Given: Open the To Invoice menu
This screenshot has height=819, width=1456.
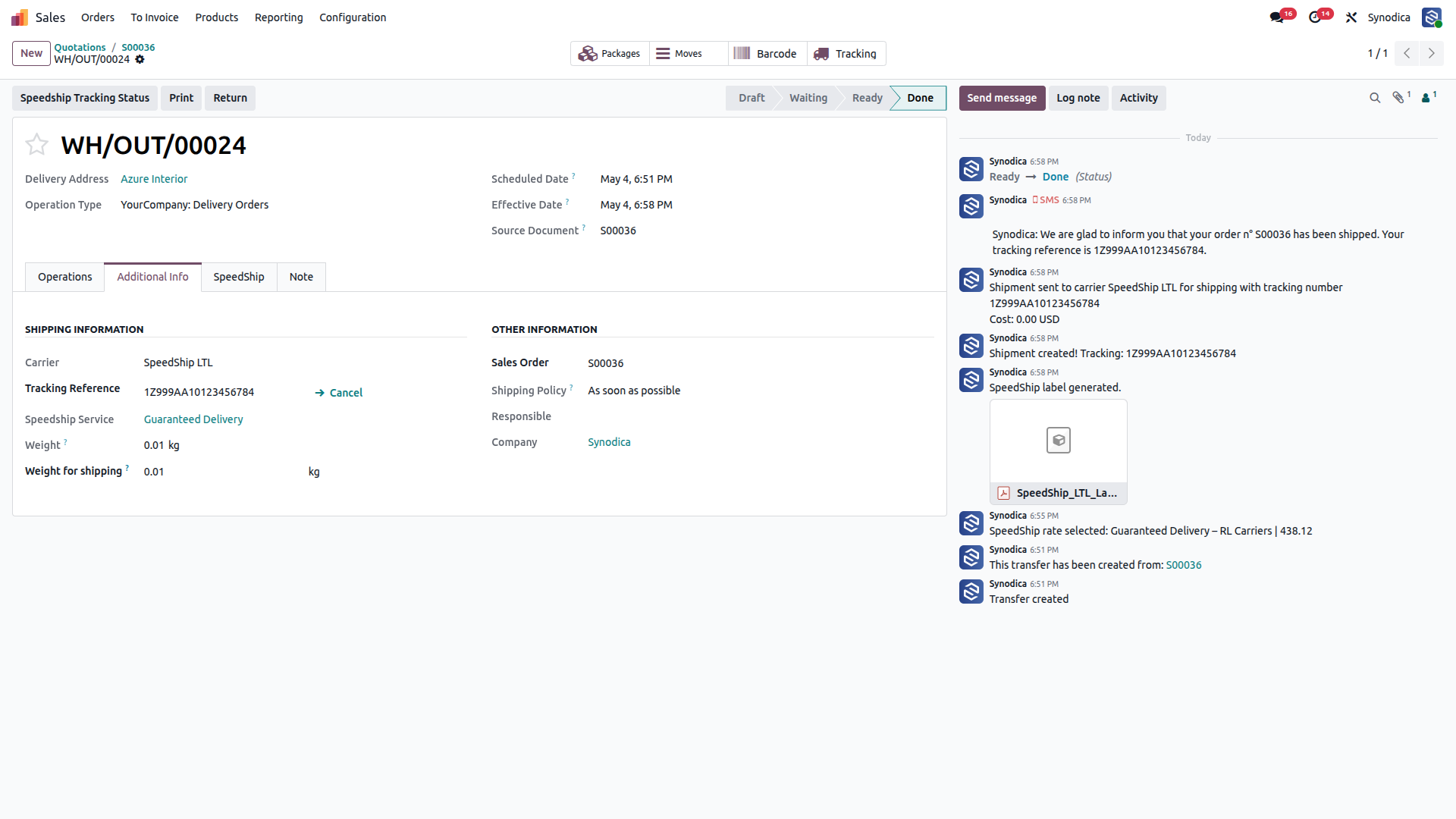Looking at the screenshot, I should (x=155, y=17).
